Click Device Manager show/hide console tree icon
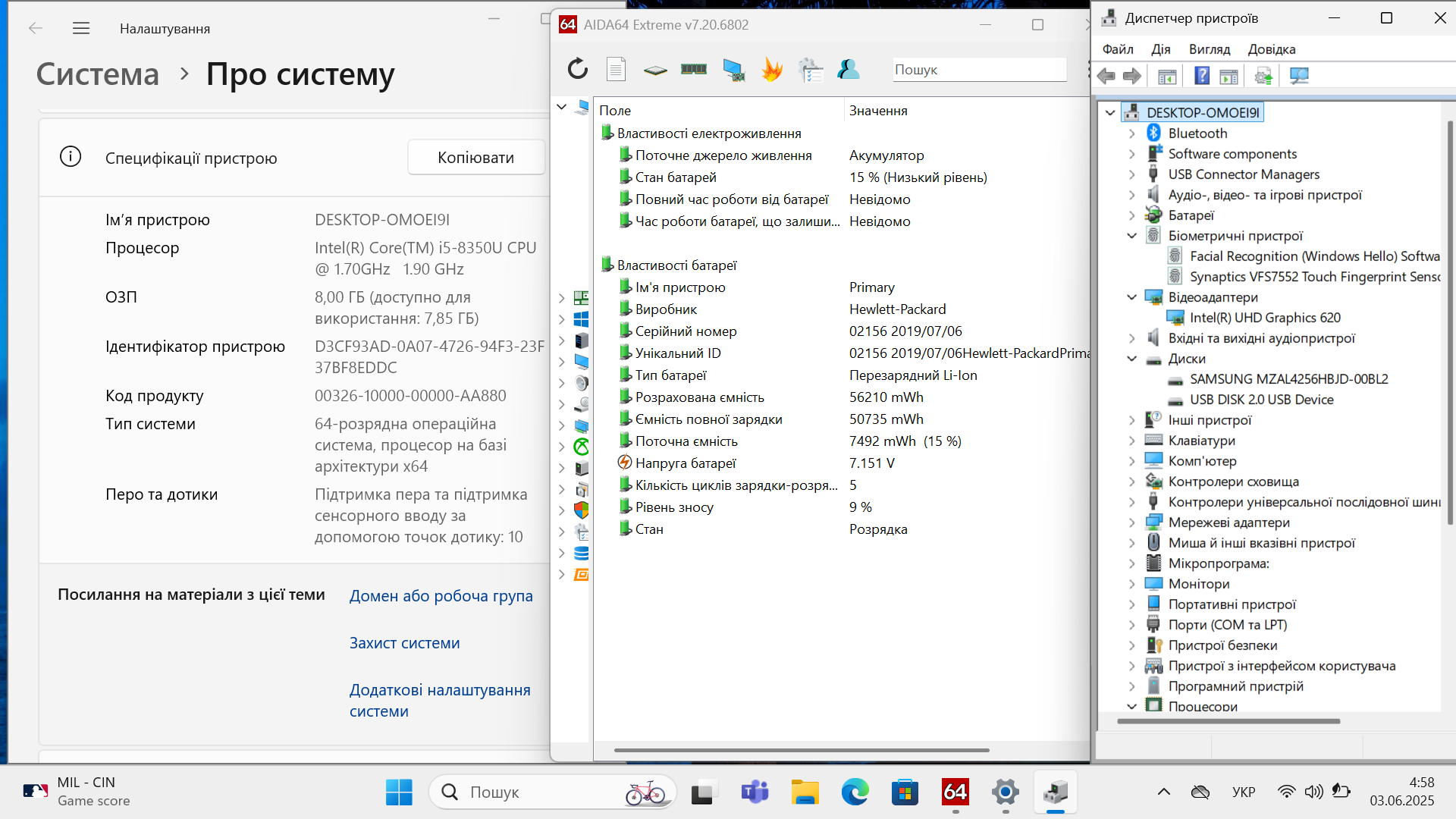The width and height of the screenshot is (1456, 819). click(1167, 76)
